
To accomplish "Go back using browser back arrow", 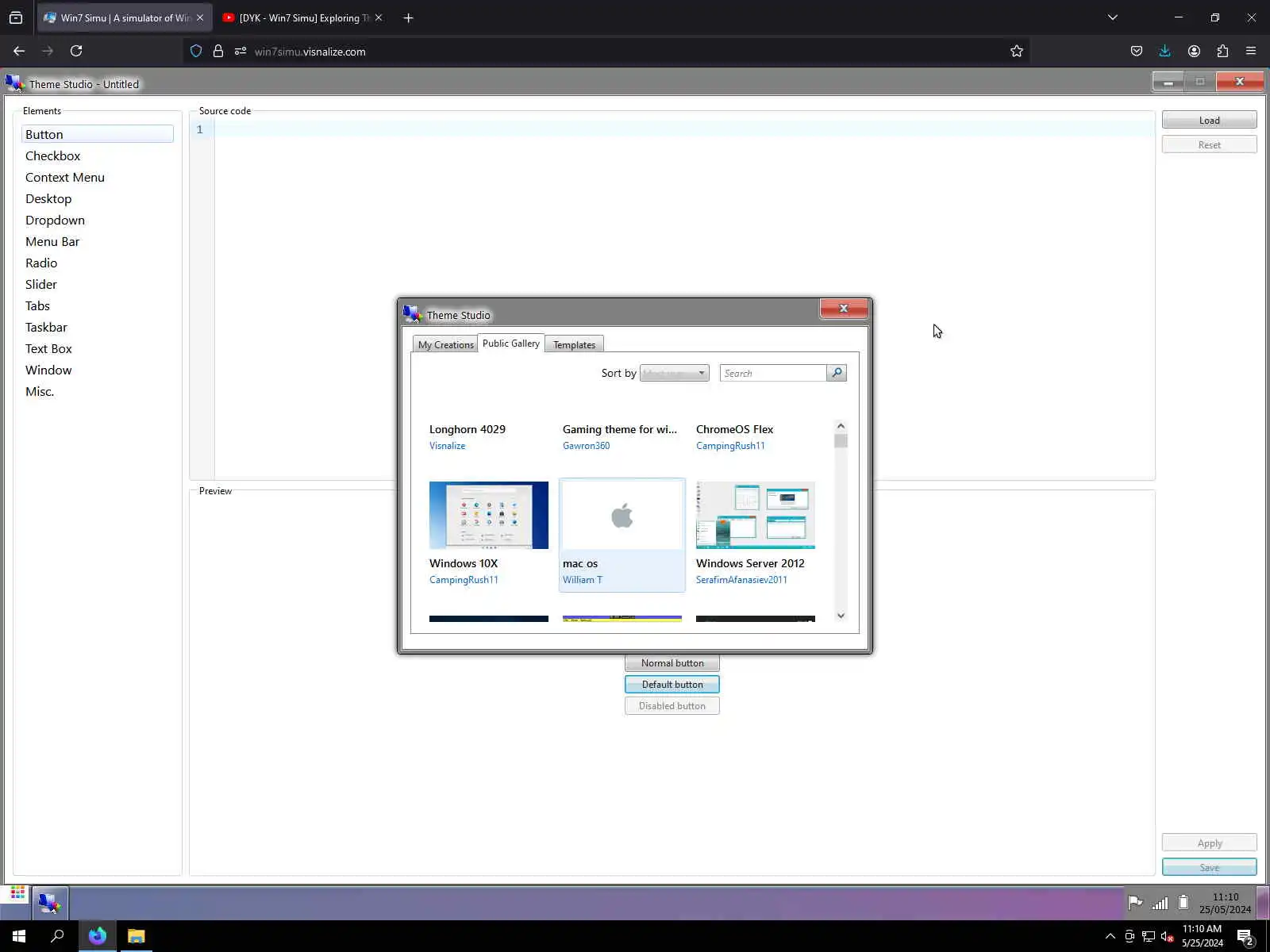I will click(19, 51).
